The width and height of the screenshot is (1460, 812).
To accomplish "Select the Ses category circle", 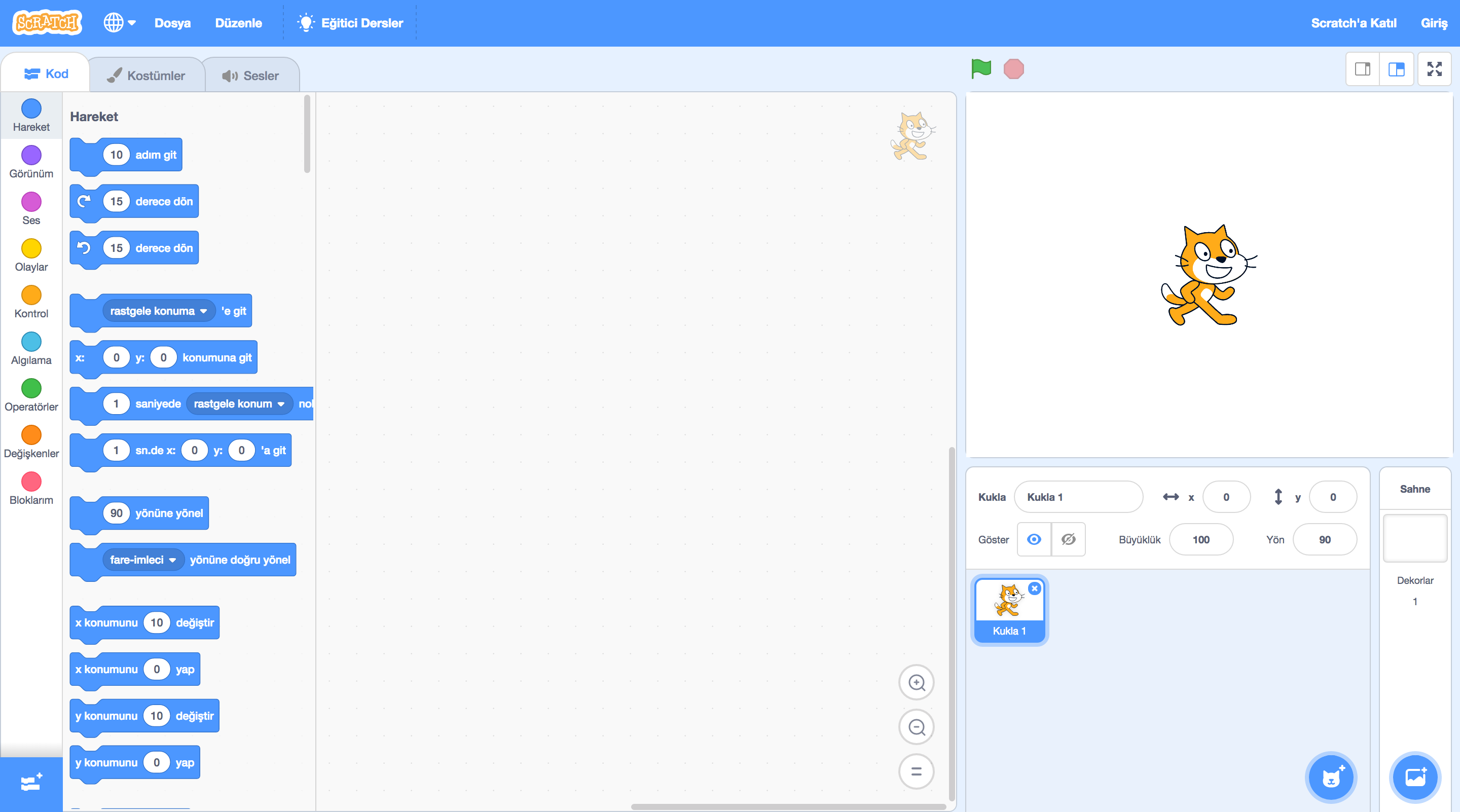I will 31,202.
